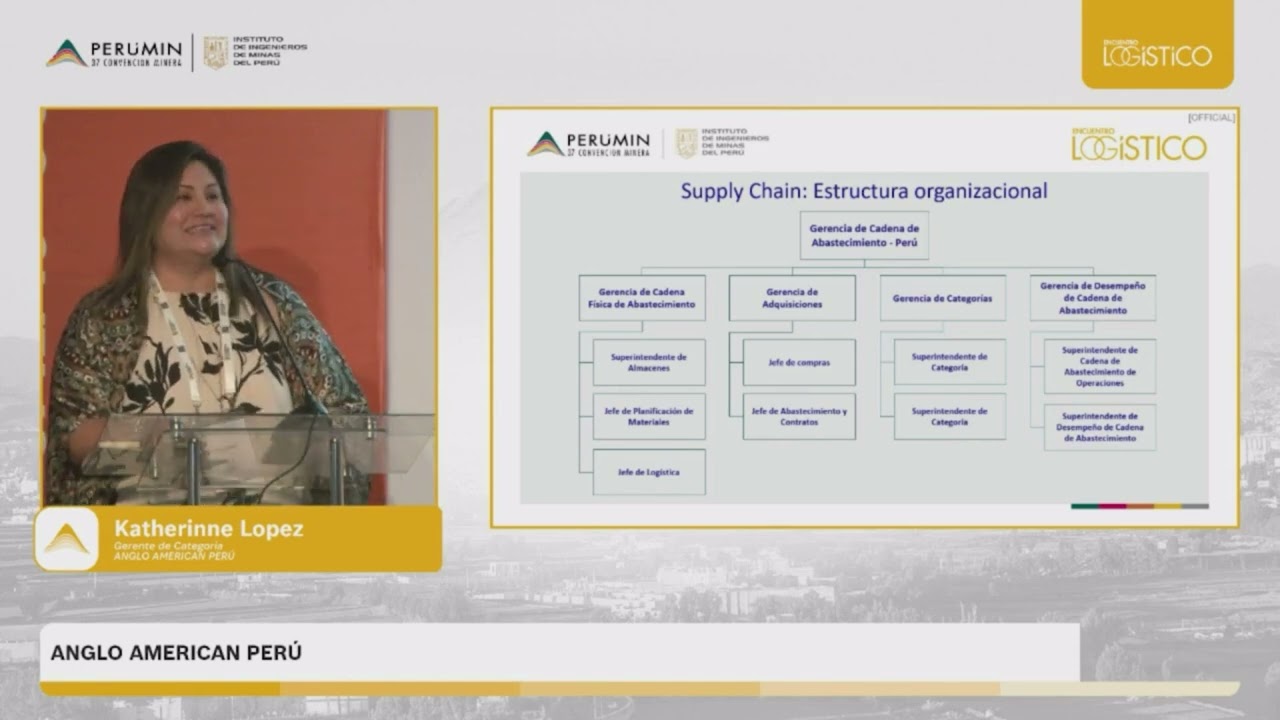Click the "[OFFICIAL]" tag on the slide
Image resolution: width=1280 pixels, height=720 pixels.
coord(1211,117)
